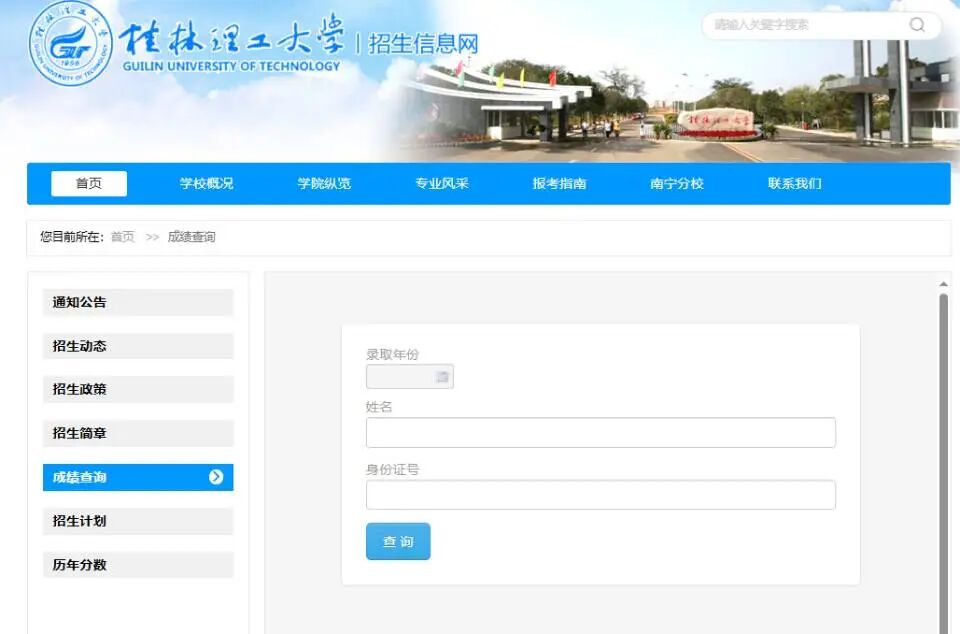Open the 学校概况 menu item
This screenshot has height=634, width=960.
tap(206, 184)
